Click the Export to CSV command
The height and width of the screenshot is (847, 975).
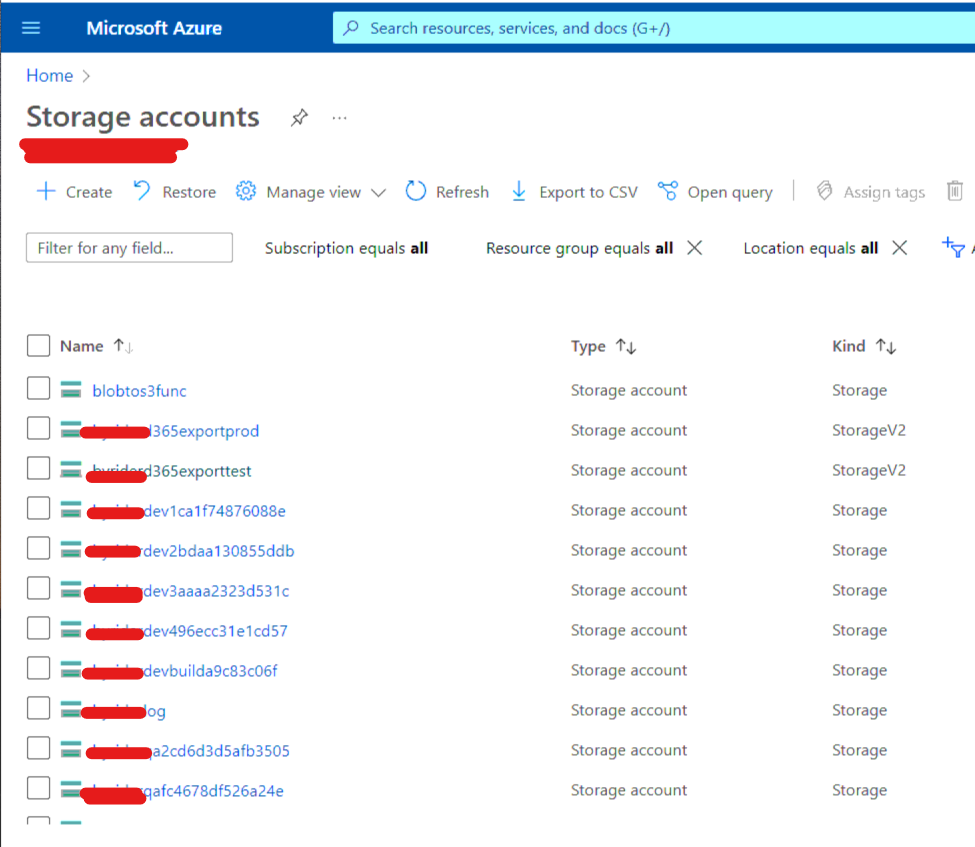(x=575, y=192)
